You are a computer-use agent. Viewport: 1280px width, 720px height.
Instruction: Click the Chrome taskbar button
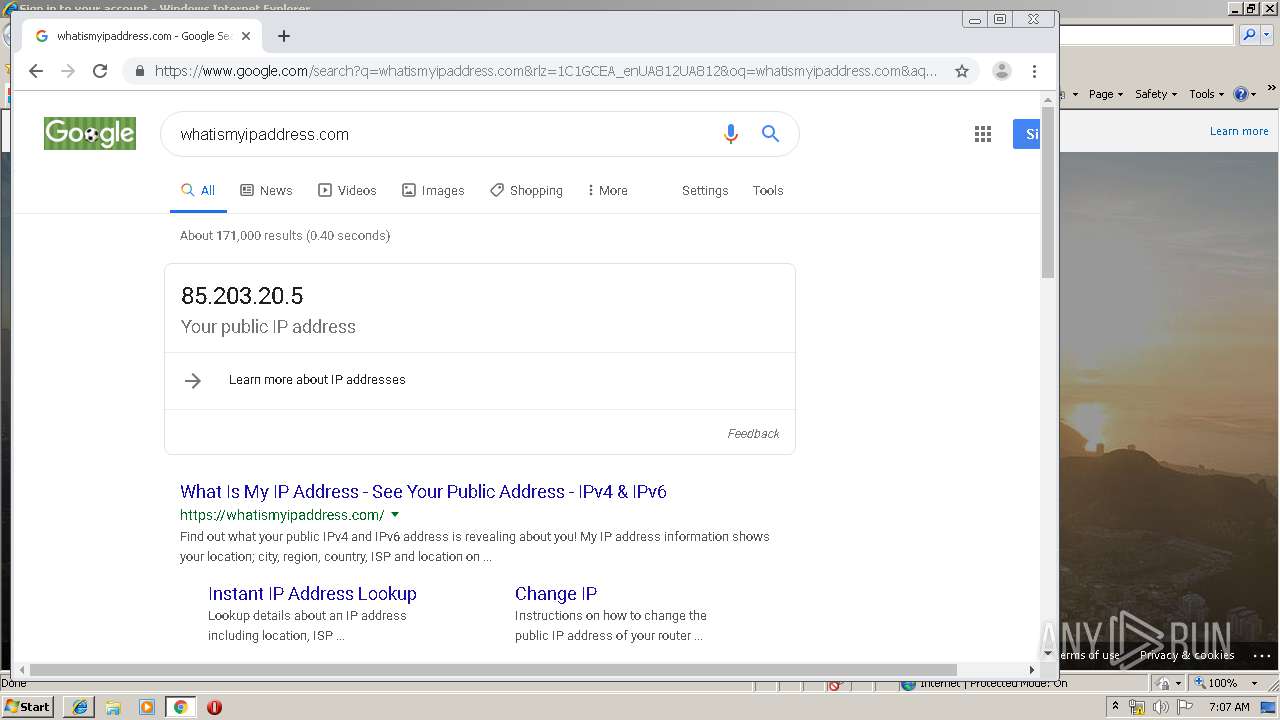181,707
